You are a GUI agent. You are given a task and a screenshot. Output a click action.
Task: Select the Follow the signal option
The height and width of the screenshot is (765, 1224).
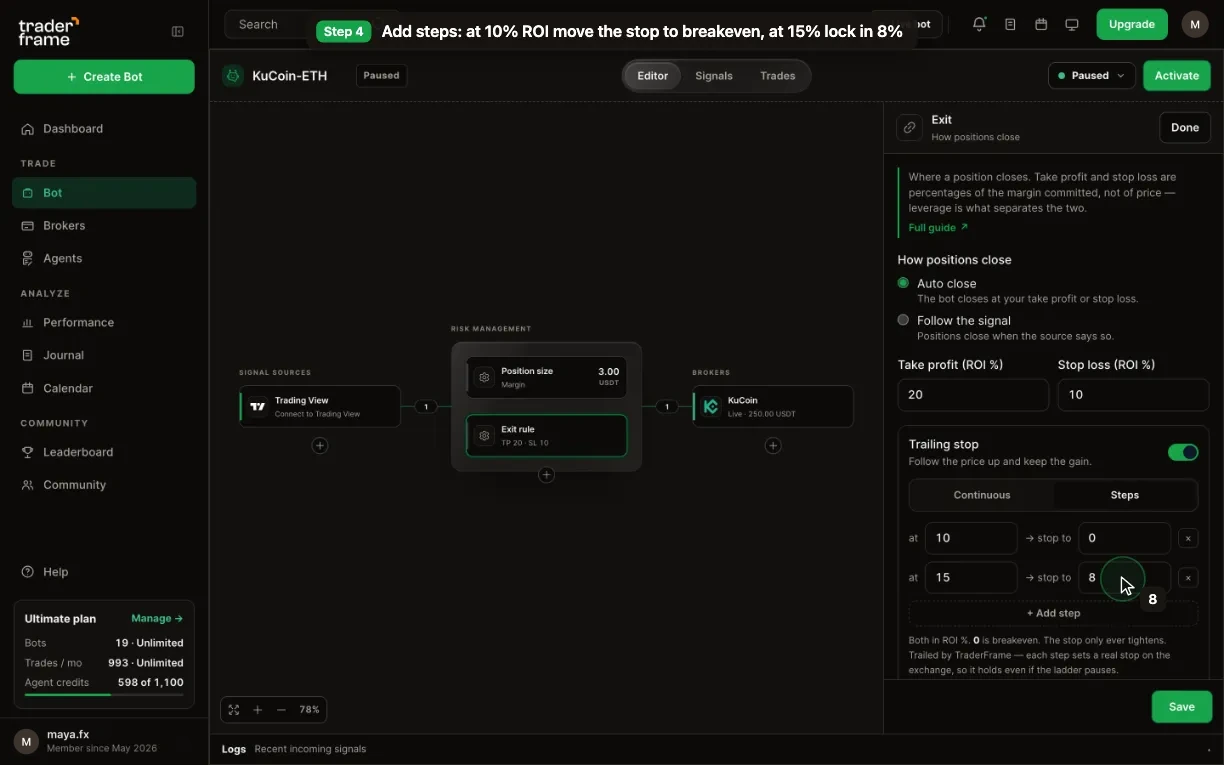point(903,320)
